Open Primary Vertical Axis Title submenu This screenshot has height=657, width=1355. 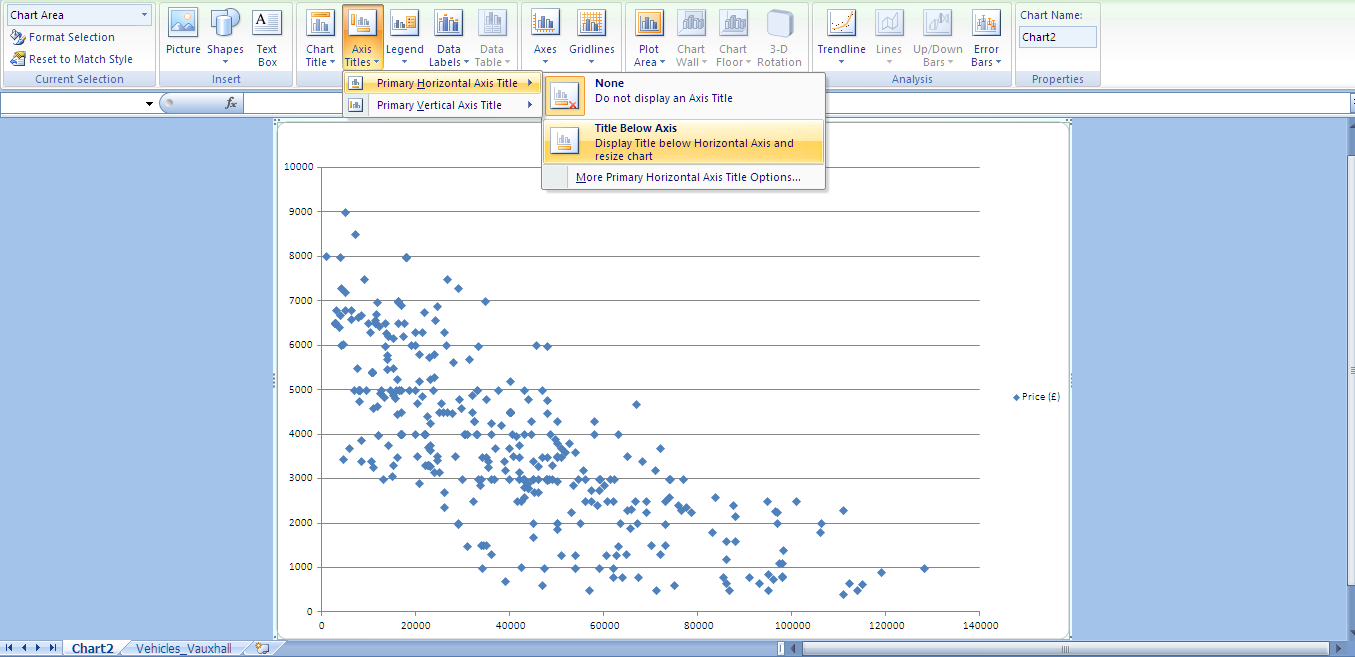tap(441, 105)
